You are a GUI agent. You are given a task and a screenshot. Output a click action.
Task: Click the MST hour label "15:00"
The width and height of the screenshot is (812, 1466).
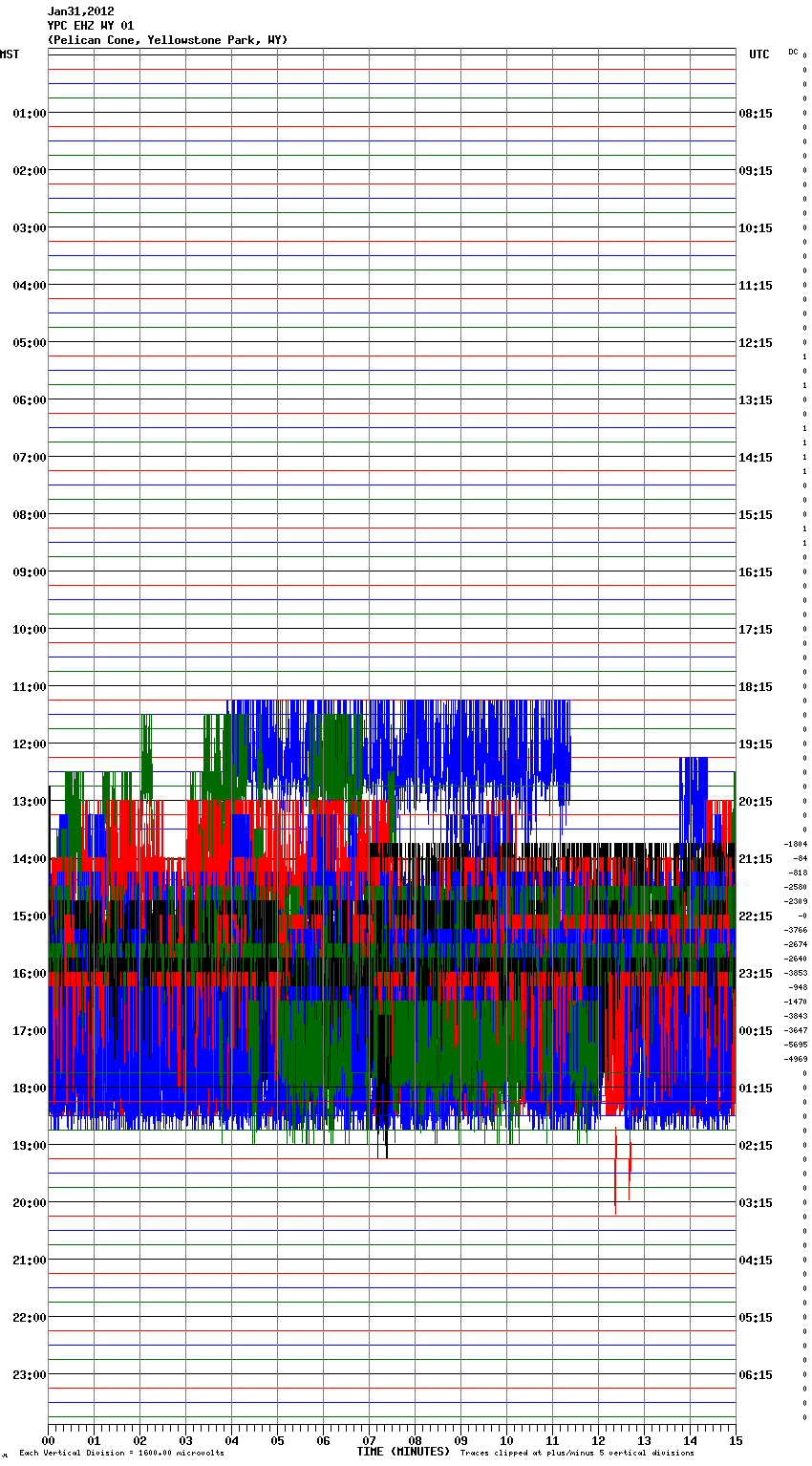[30, 916]
